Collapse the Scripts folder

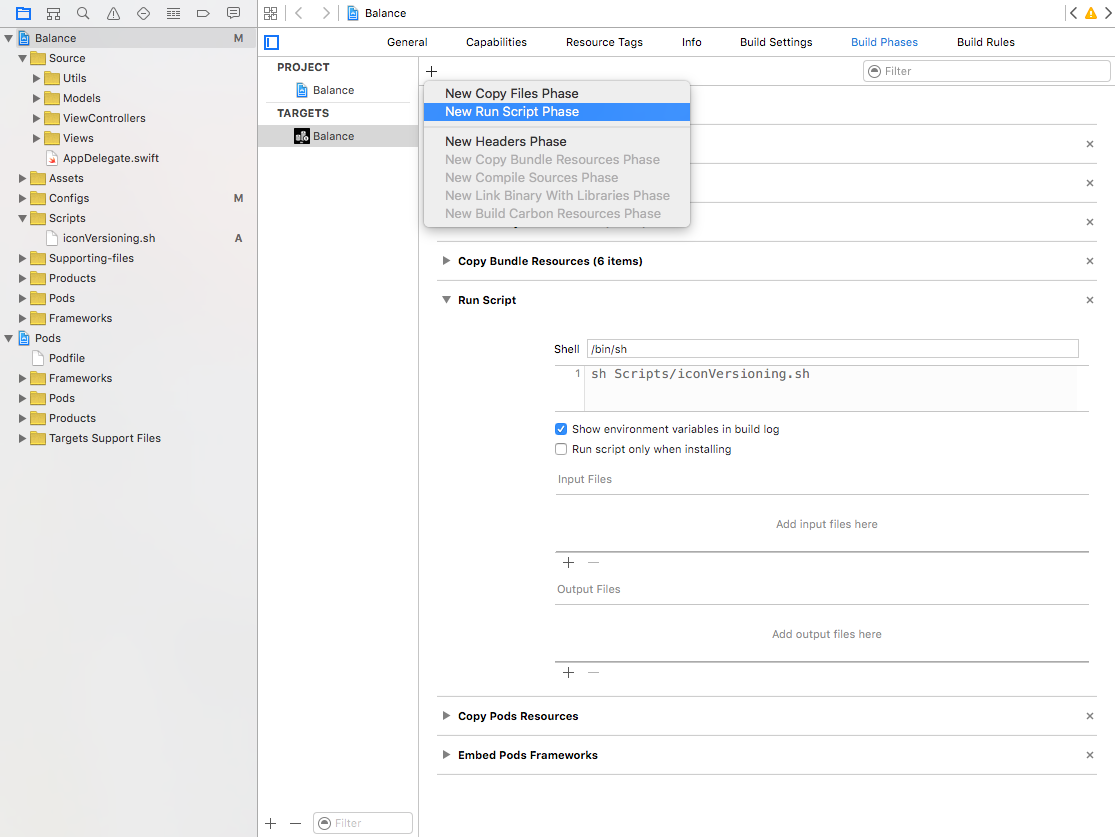(x=23, y=218)
